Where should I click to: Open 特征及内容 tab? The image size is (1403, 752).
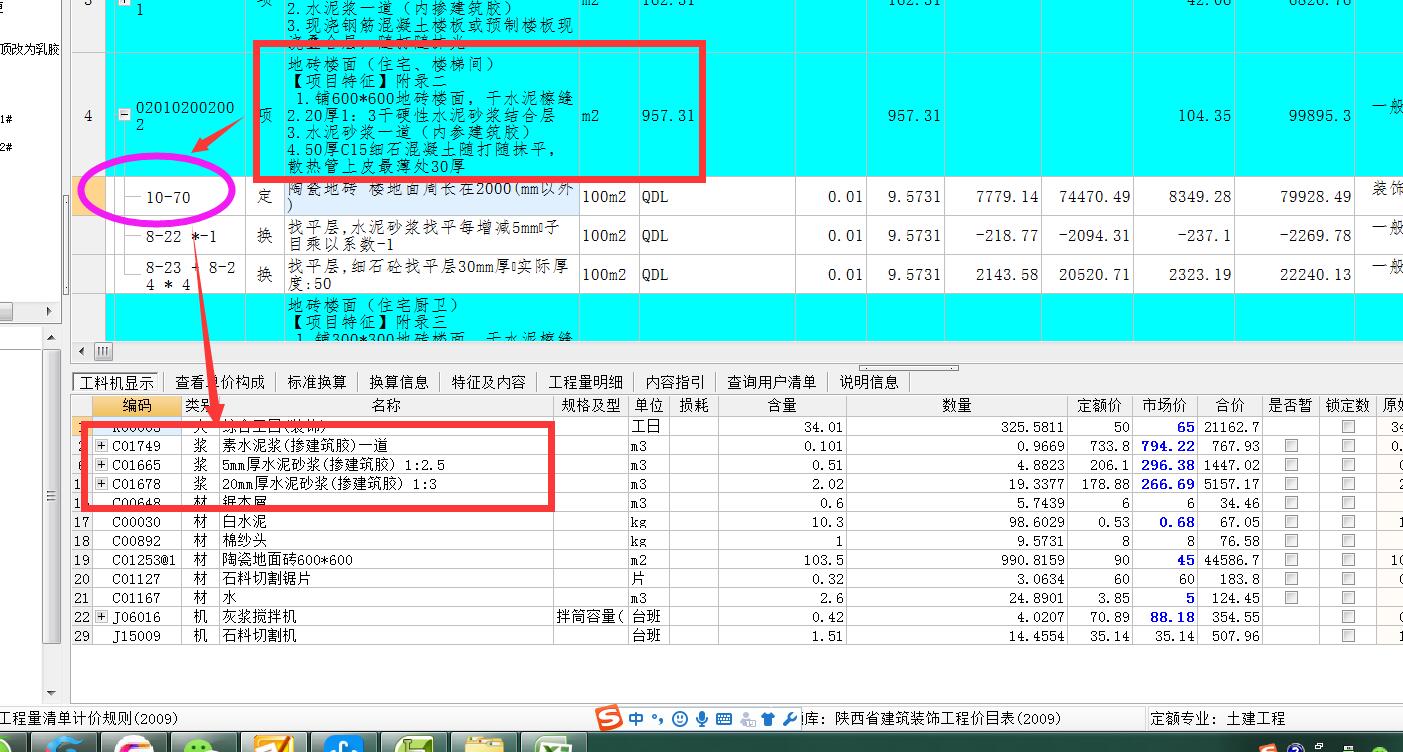tap(488, 382)
